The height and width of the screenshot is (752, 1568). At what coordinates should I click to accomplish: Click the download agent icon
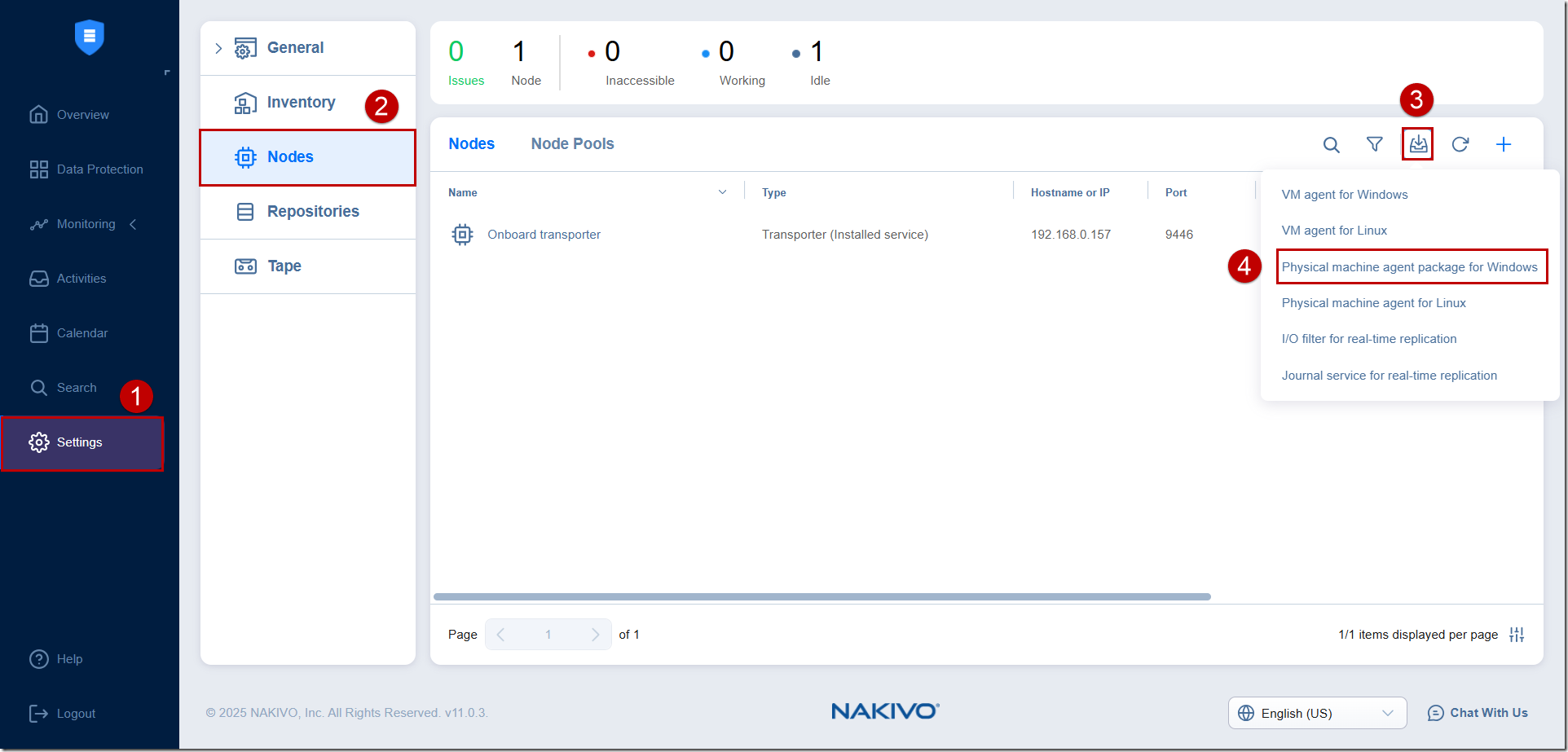click(1418, 144)
